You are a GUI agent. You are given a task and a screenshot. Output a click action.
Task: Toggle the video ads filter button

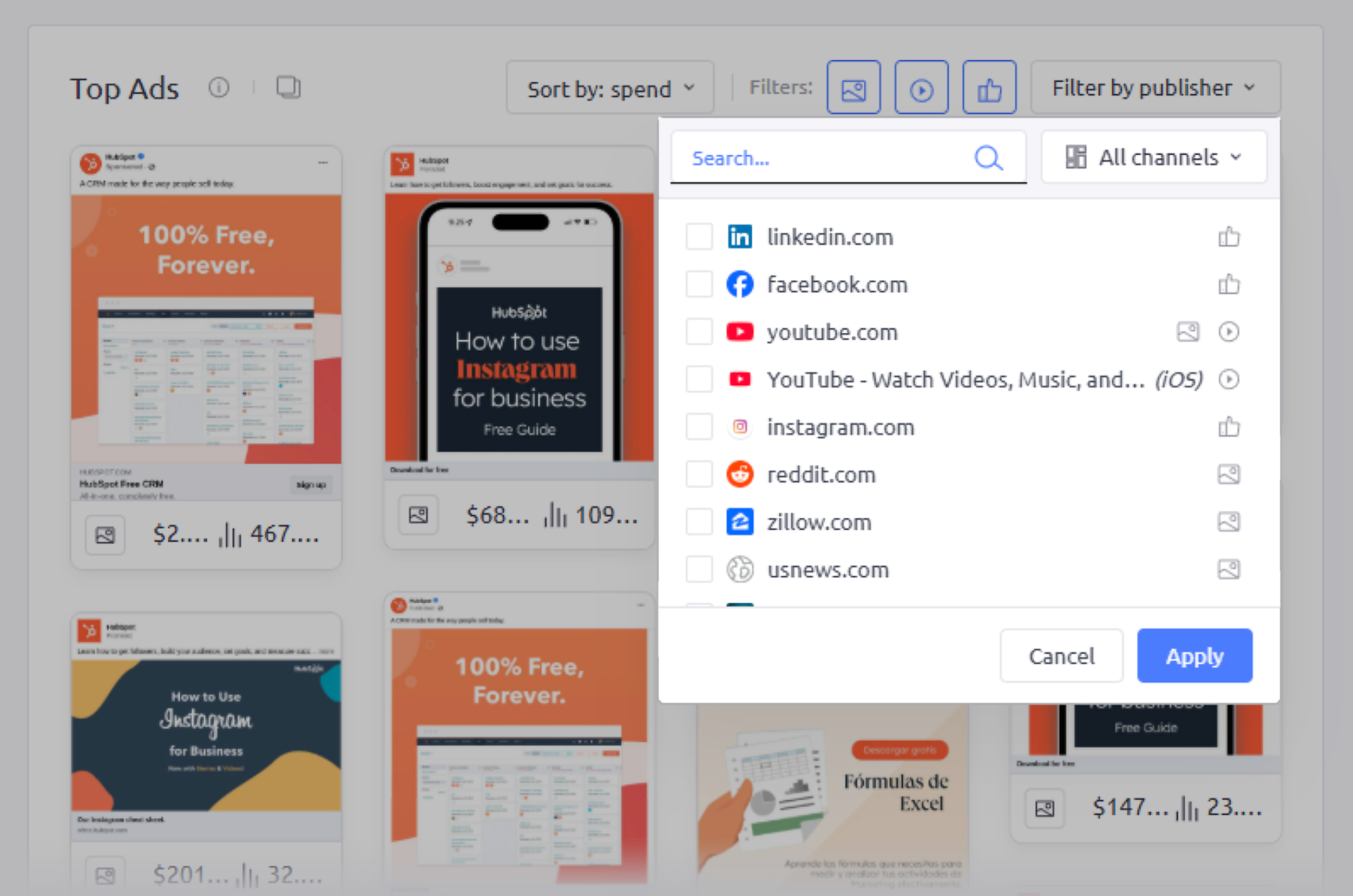pos(921,88)
